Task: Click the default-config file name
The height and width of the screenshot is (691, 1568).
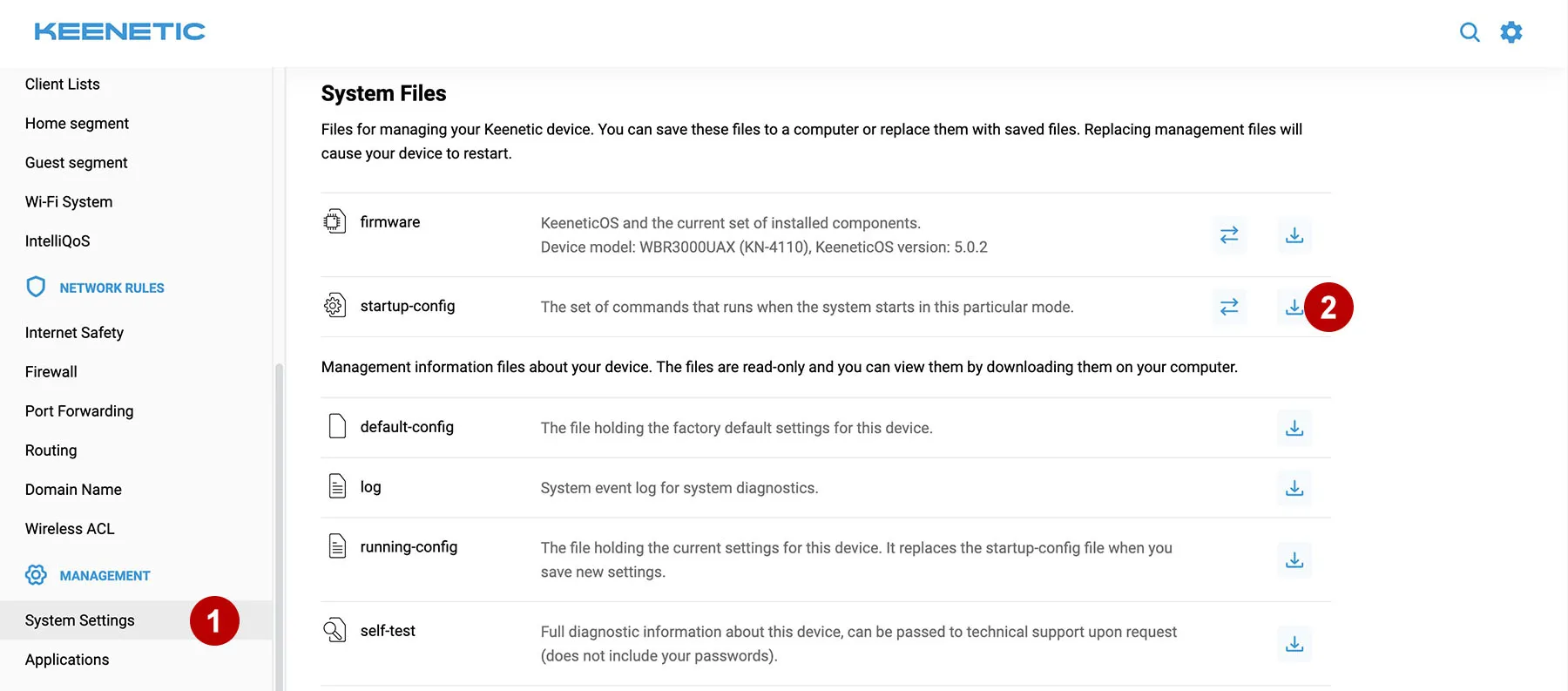Action: point(407,427)
